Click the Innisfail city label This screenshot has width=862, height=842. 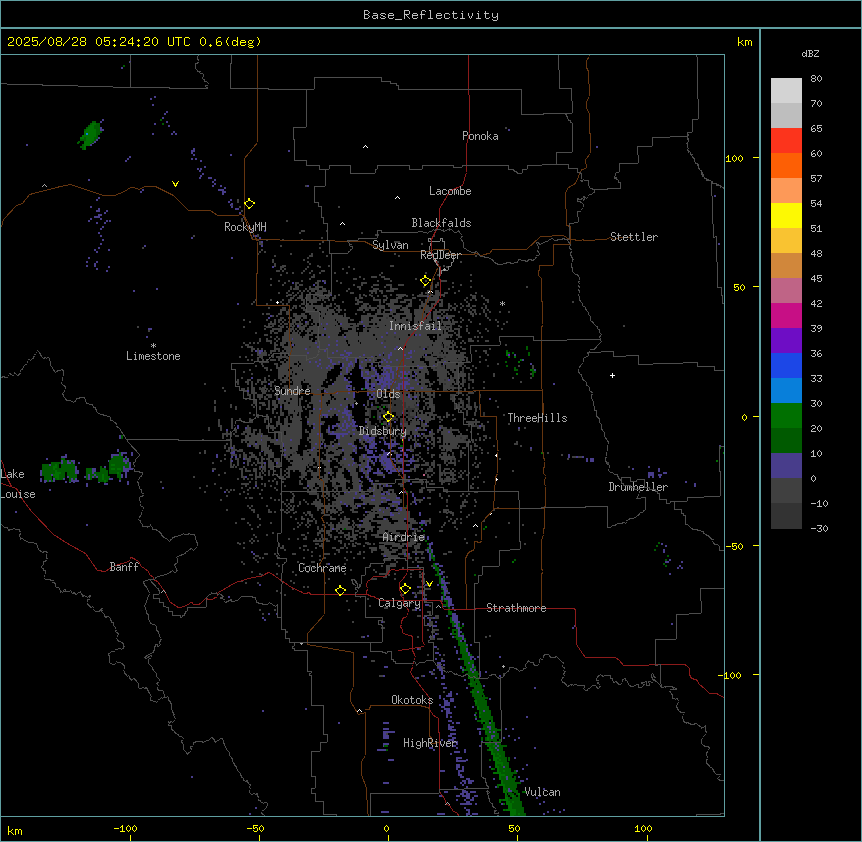[x=415, y=326]
